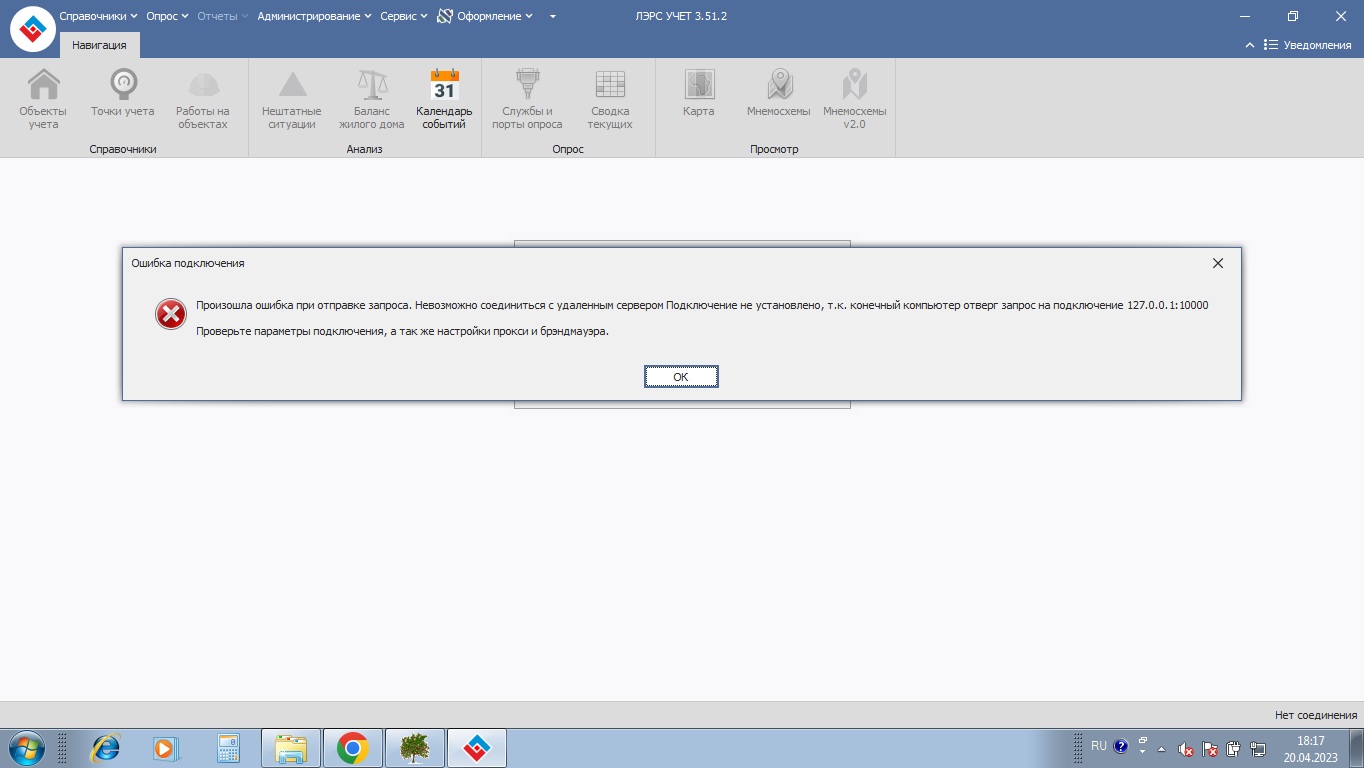The height and width of the screenshot is (768, 1364).
Task: Close the Ошибка подключения dialog
Action: [x=1217, y=263]
